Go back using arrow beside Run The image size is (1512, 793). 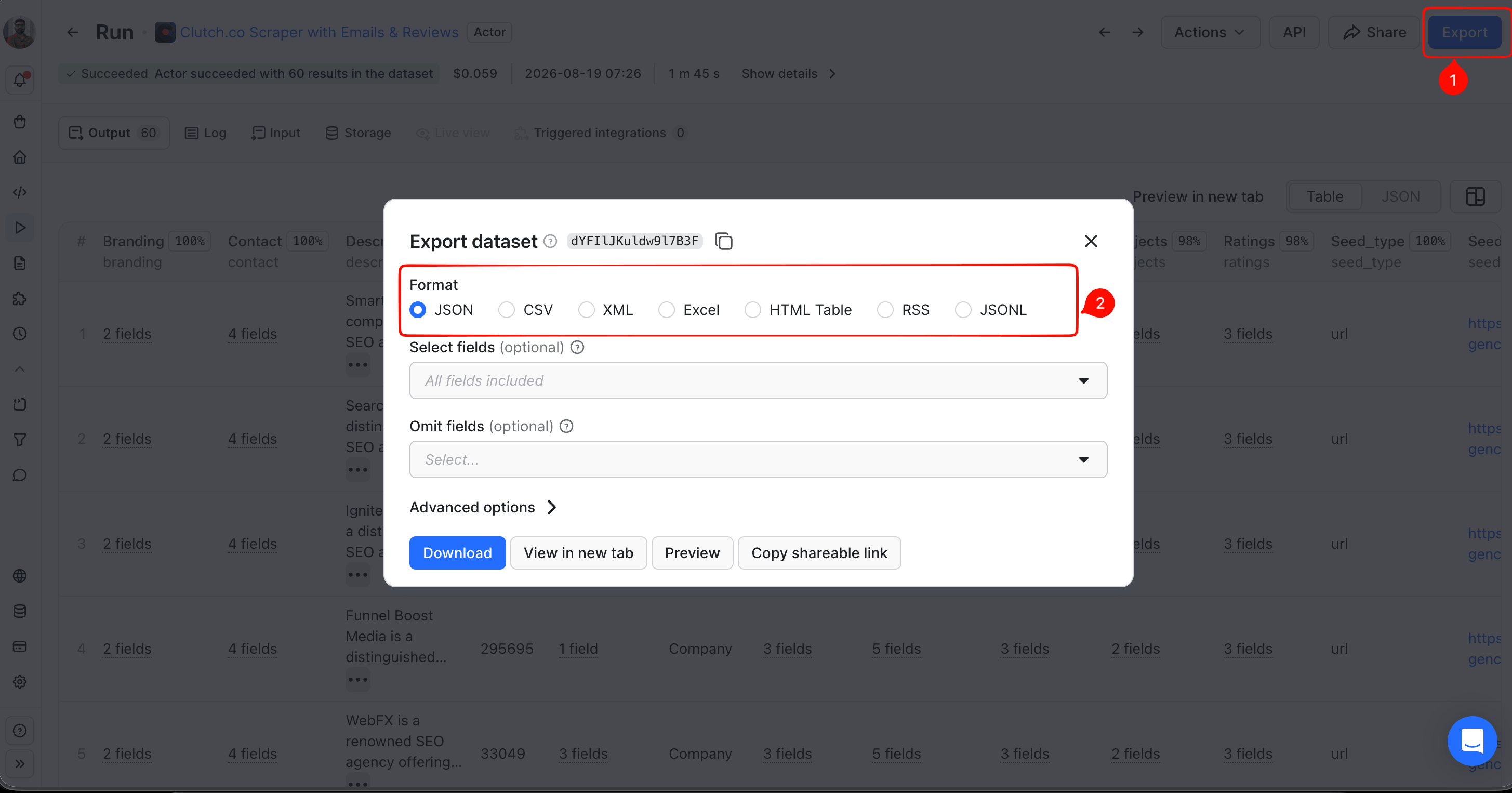pyautogui.click(x=72, y=32)
